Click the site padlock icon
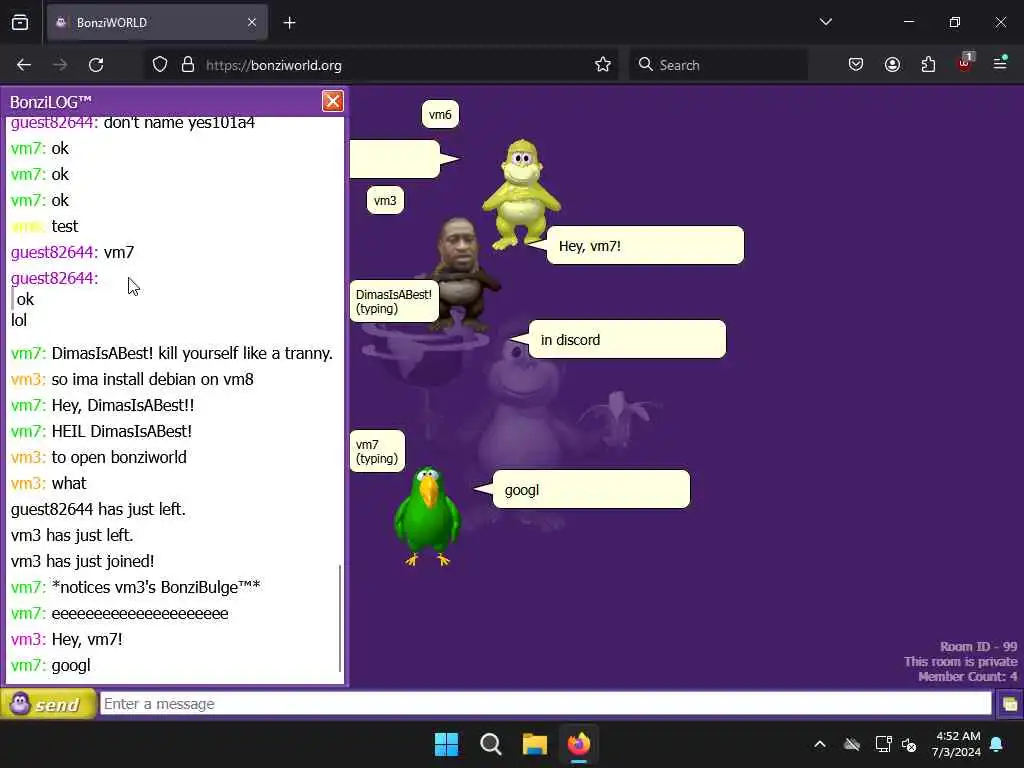The height and width of the screenshot is (768, 1024). click(x=188, y=65)
